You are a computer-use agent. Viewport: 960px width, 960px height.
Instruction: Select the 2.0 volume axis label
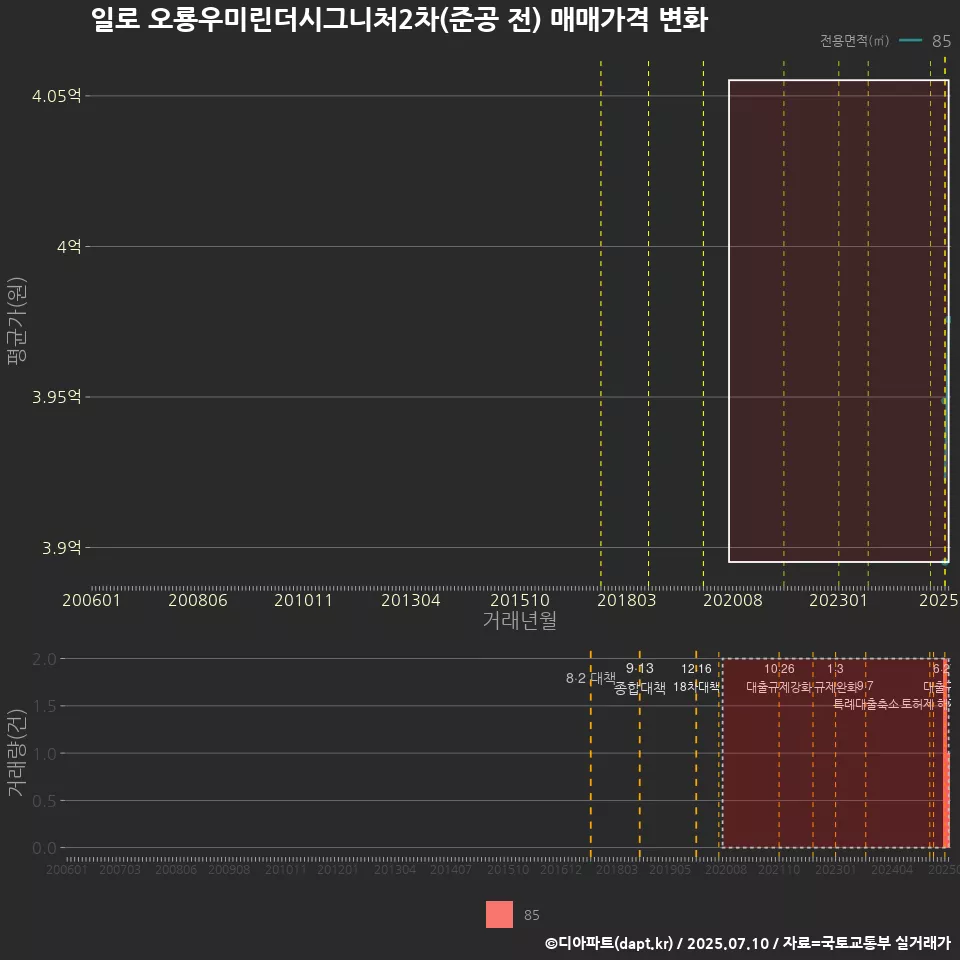(44, 659)
